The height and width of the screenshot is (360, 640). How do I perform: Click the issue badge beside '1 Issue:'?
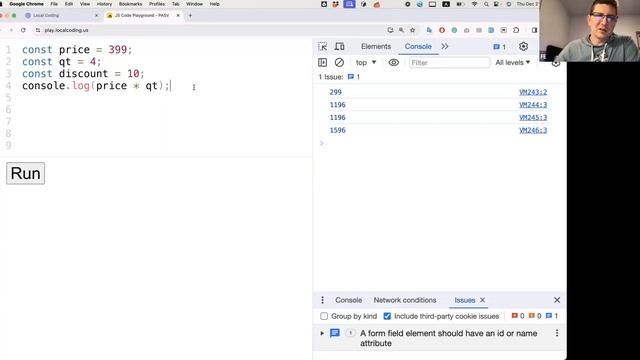[353, 77]
